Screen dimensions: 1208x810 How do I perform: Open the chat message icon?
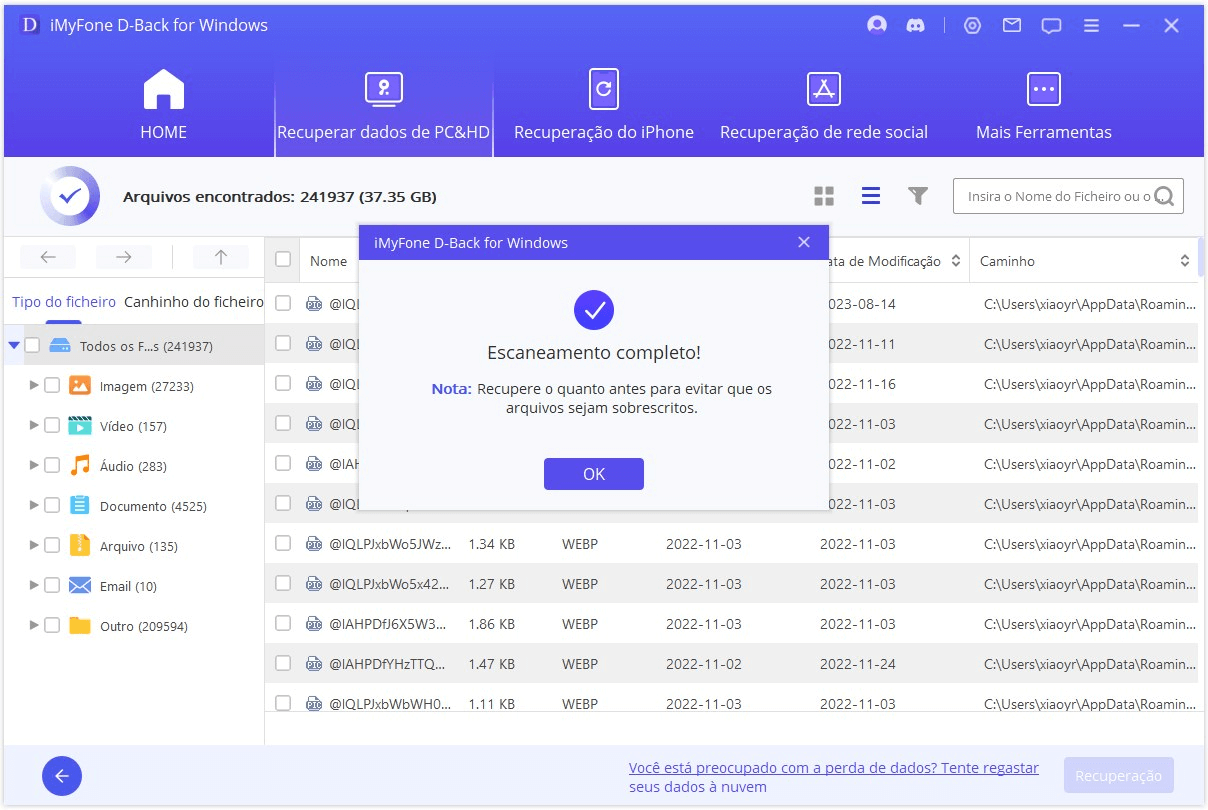point(1051,26)
